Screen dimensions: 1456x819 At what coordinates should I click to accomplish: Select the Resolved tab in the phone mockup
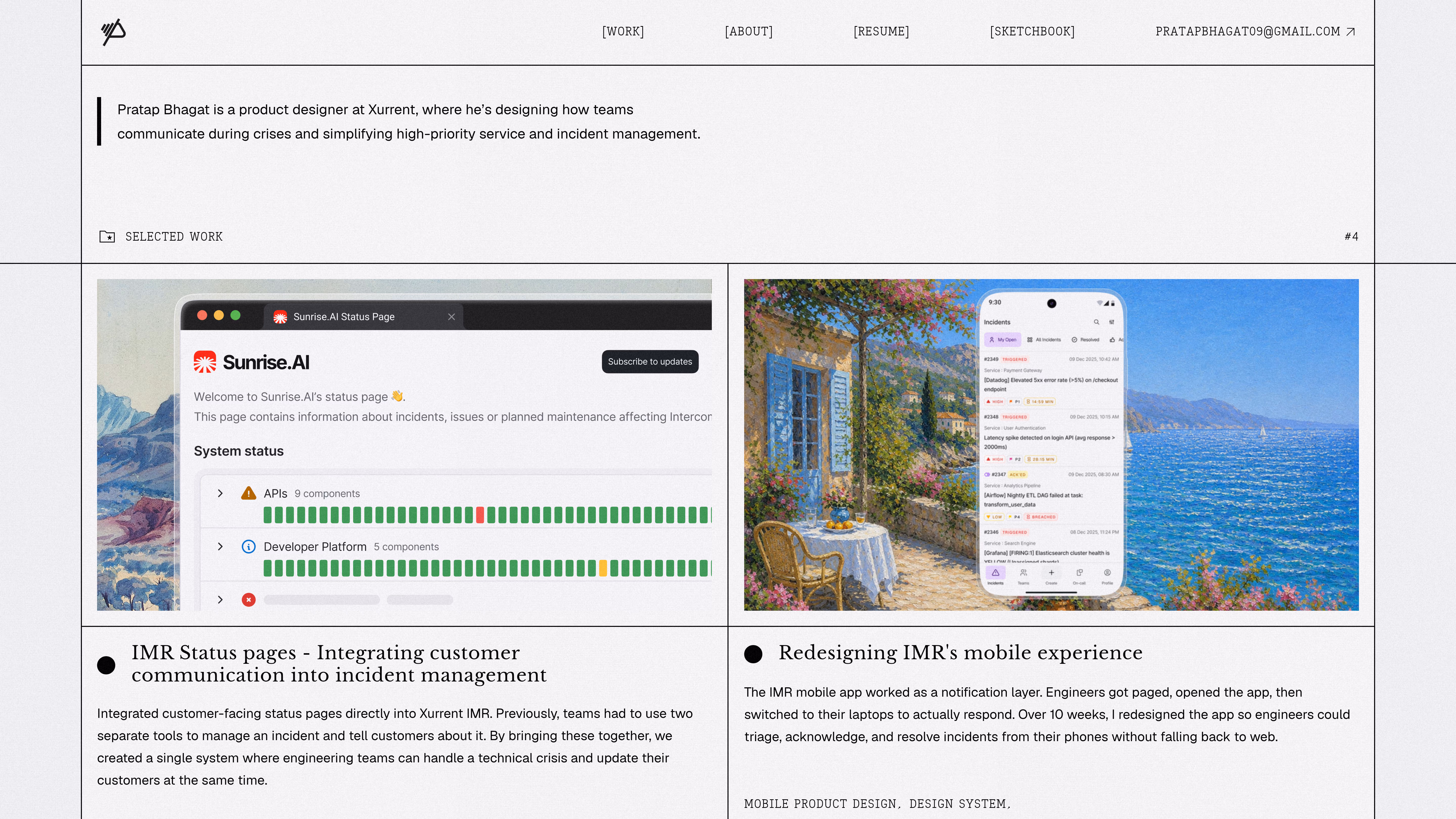[x=1085, y=340]
